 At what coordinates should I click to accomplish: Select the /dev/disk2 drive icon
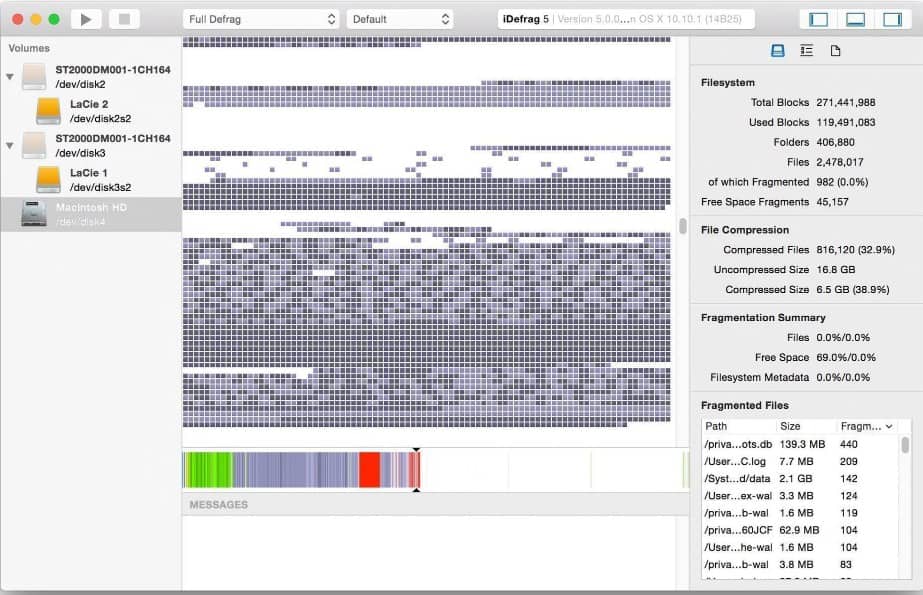(34, 77)
